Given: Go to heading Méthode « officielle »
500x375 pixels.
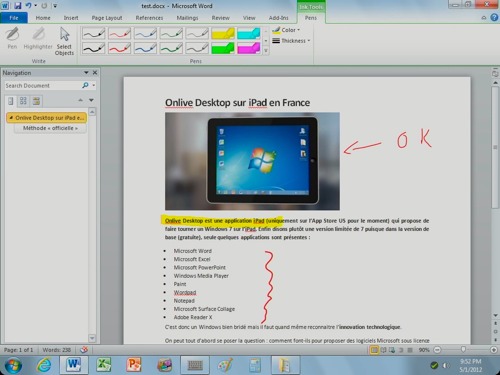Looking at the screenshot, I should [50, 128].
